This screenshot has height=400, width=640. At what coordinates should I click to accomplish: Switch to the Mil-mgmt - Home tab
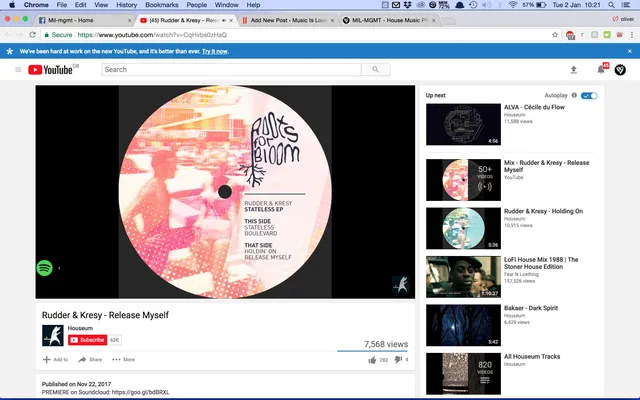click(85, 20)
